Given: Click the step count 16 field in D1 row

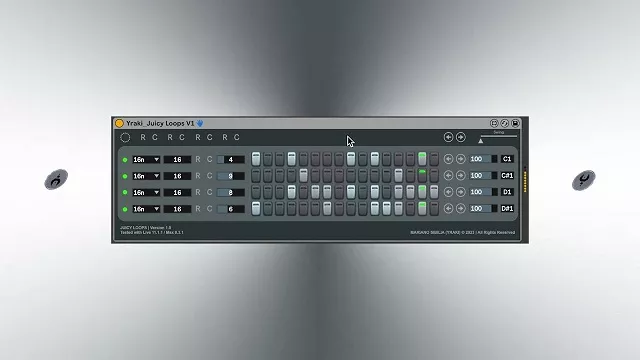Looking at the screenshot, I should coord(177,192).
